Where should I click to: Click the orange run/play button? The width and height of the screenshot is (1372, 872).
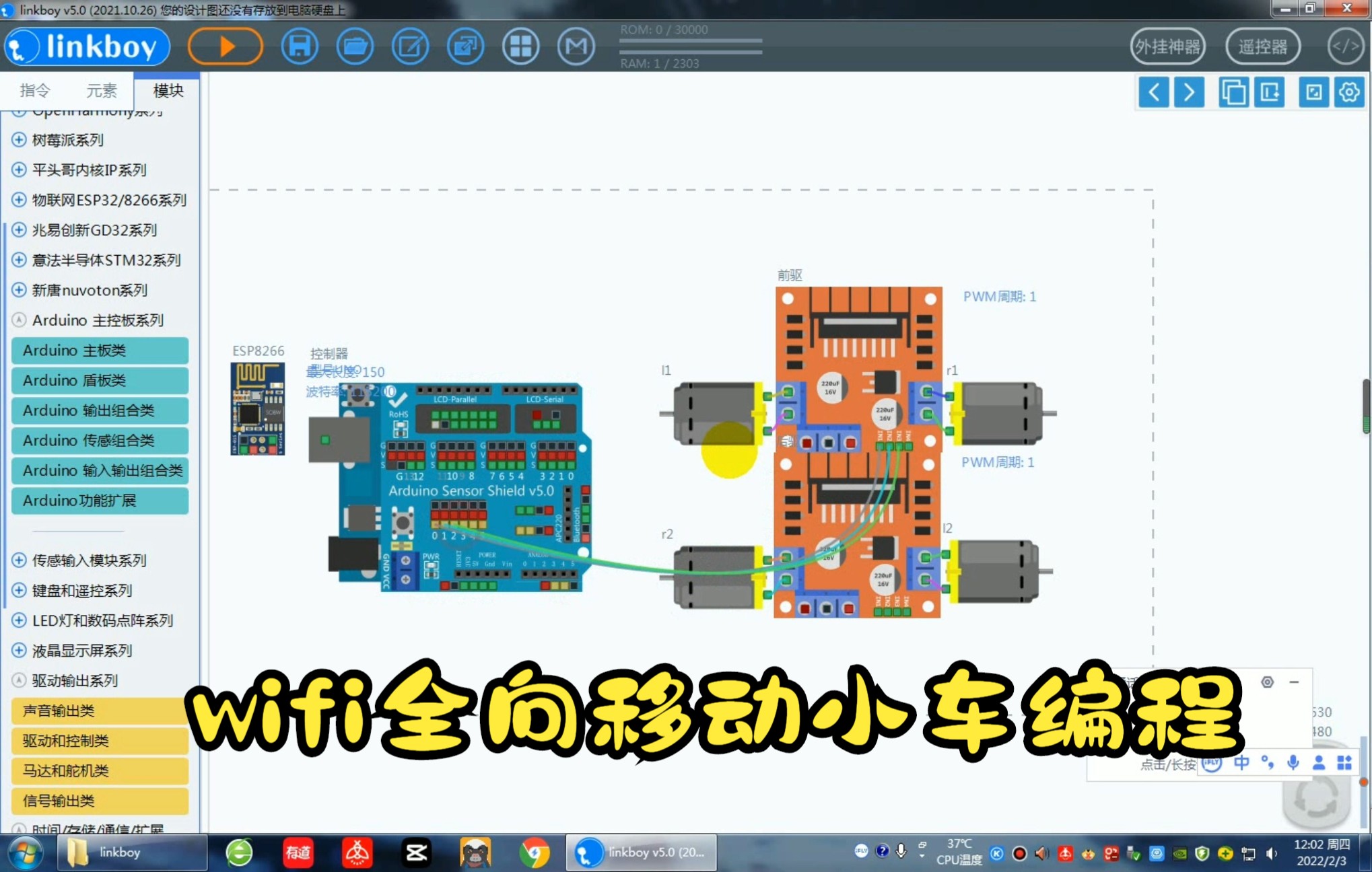[225, 46]
